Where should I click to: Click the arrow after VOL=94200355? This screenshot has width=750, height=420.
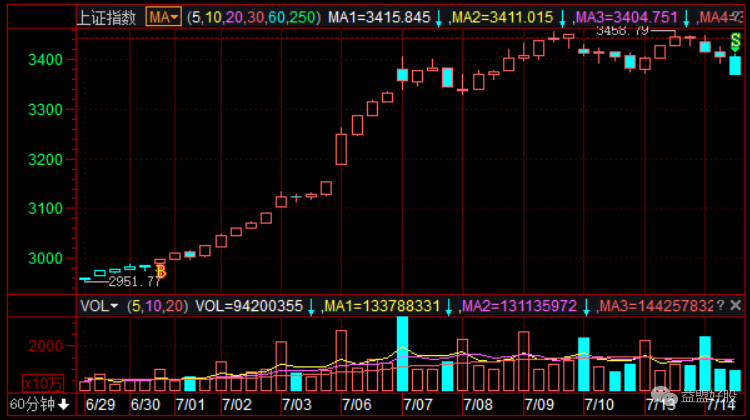click(x=310, y=305)
